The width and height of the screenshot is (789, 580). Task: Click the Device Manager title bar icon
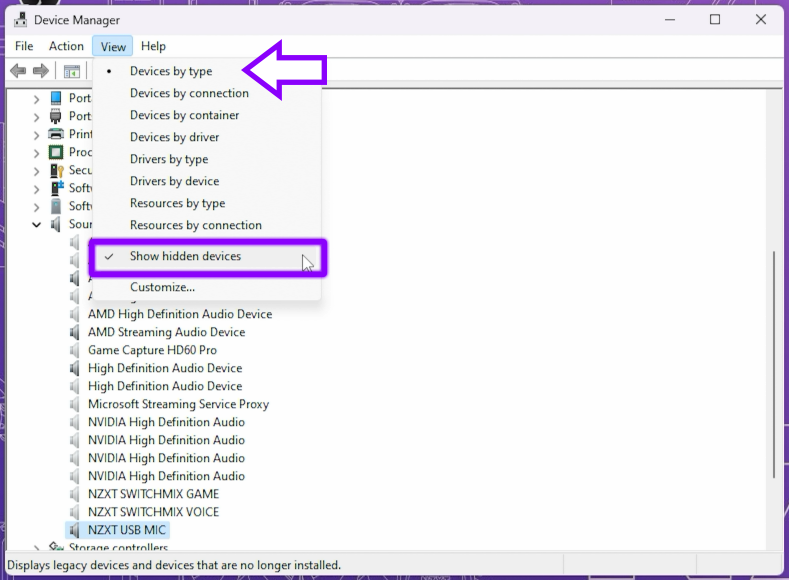21,20
